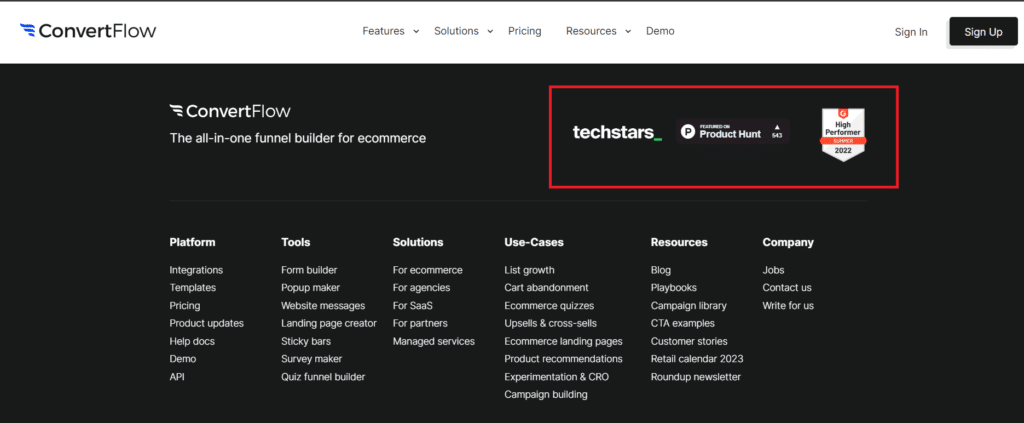Screen dimensions: 1024x423
Task: Click the Sign In link
Action: [910, 32]
